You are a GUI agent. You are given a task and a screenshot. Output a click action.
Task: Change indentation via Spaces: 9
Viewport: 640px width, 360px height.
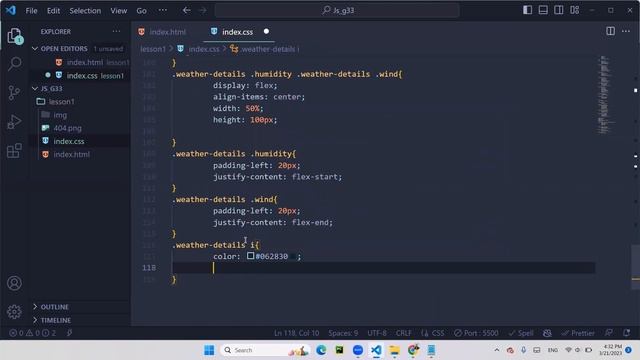[343, 333]
